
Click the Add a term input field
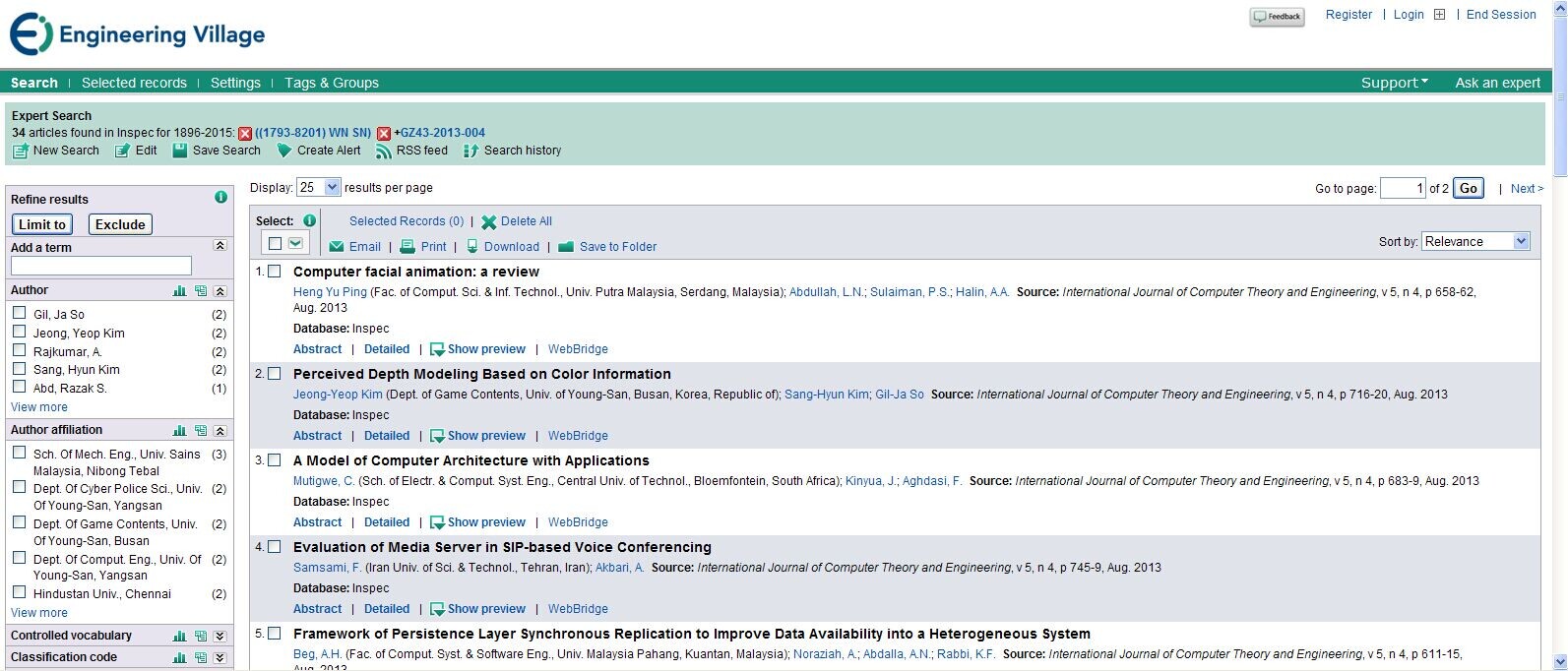(x=101, y=266)
